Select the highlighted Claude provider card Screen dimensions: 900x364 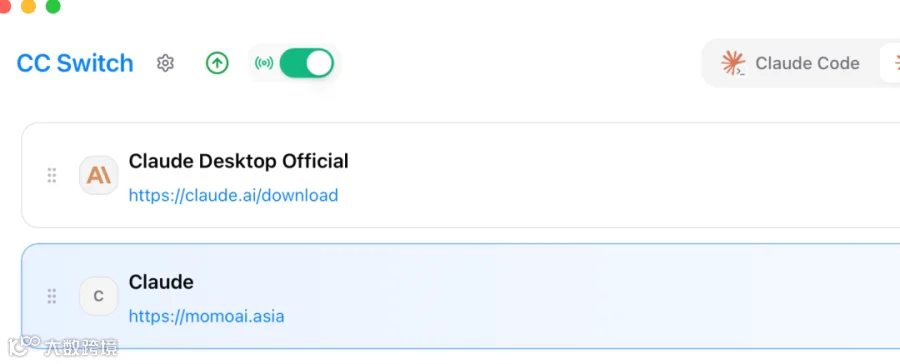[x=460, y=296]
